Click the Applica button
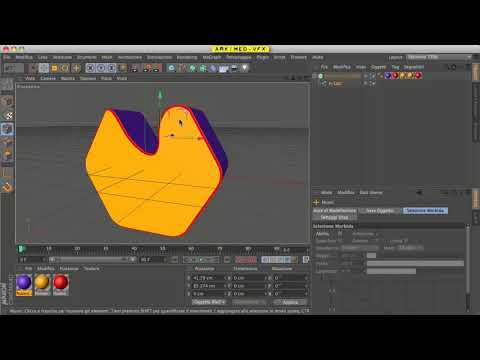 (x=289, y=302)
